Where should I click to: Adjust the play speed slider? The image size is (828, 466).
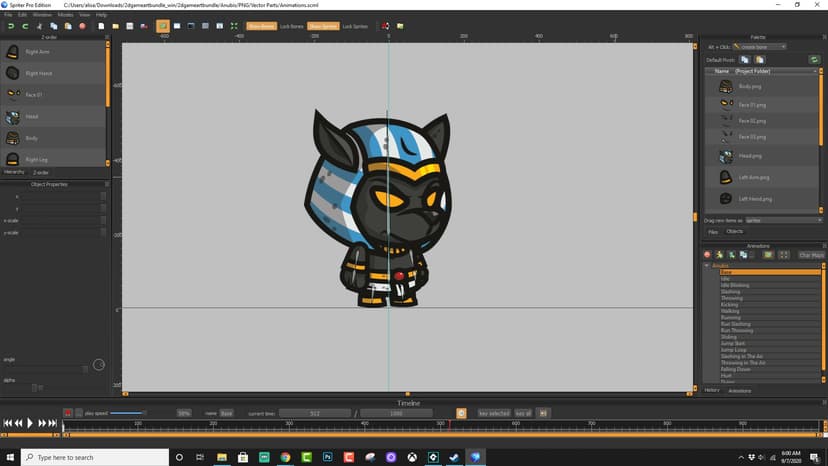[x=127, y=413]
